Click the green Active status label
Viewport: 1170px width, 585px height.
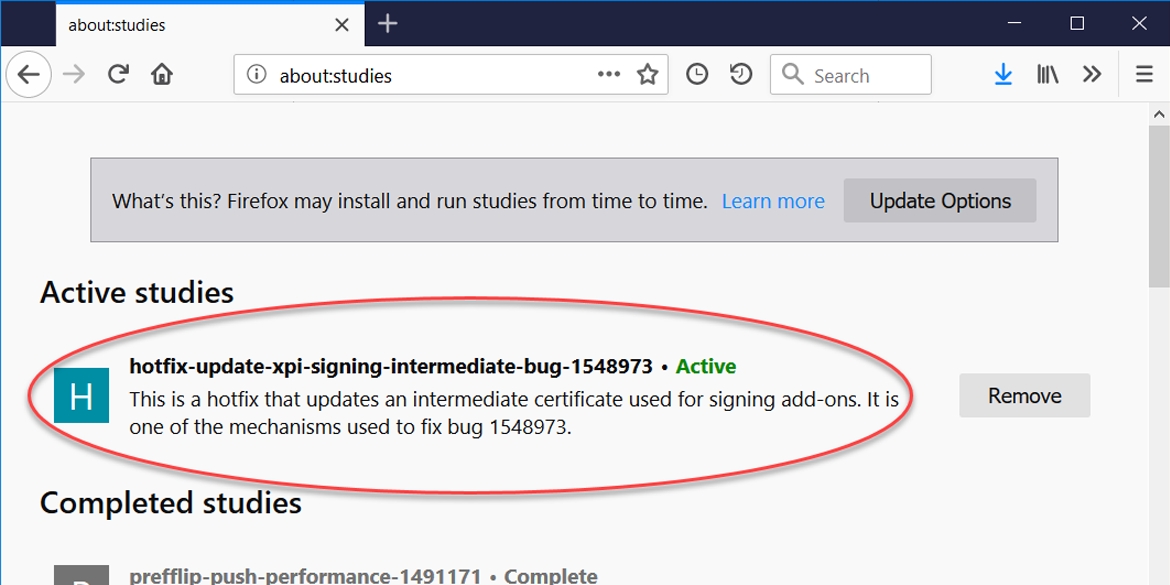(x=706, y=366)
